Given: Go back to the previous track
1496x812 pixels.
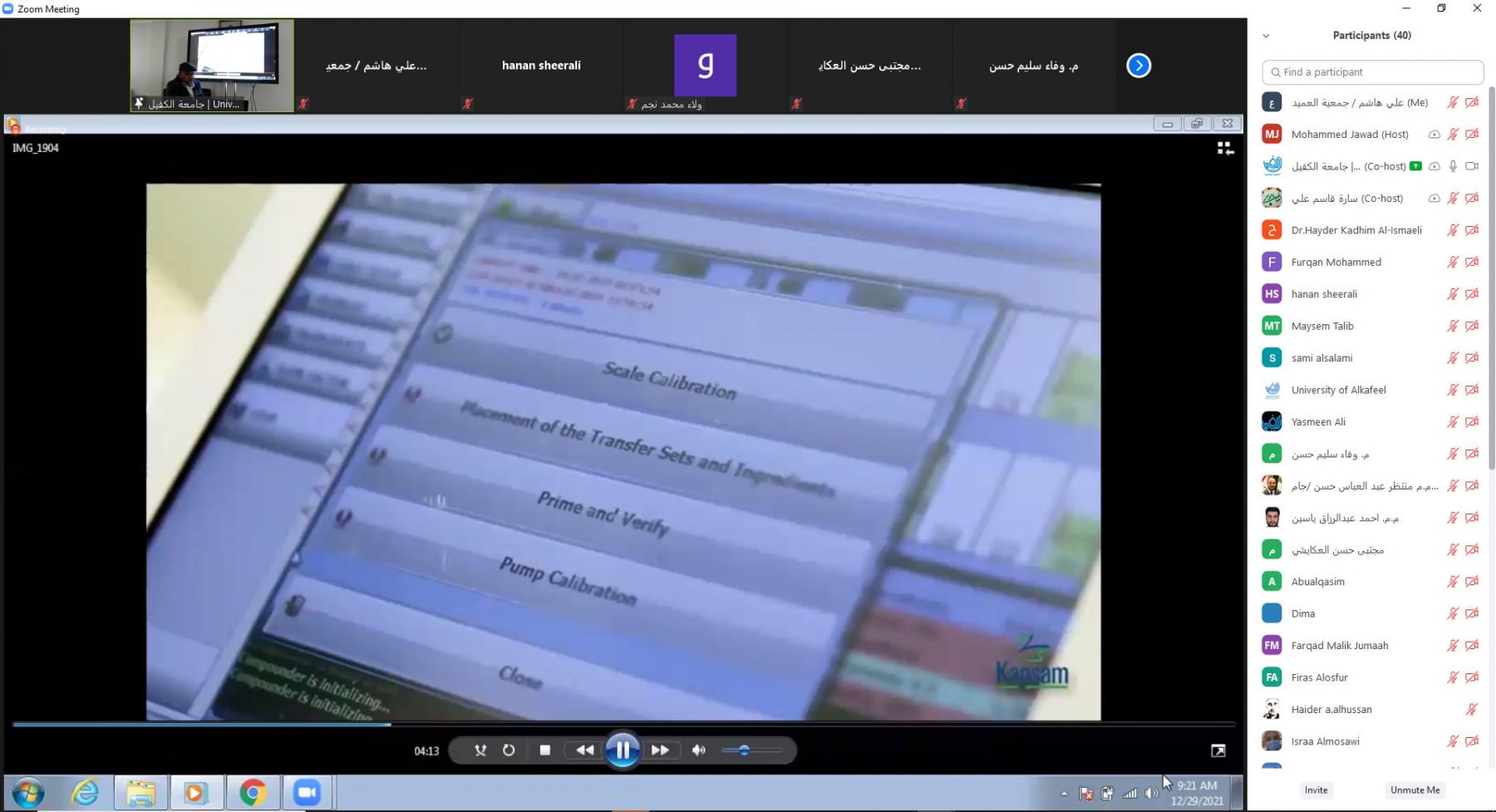Looking at the screenshot, I should pyautogui.click(x=584, y=750).
